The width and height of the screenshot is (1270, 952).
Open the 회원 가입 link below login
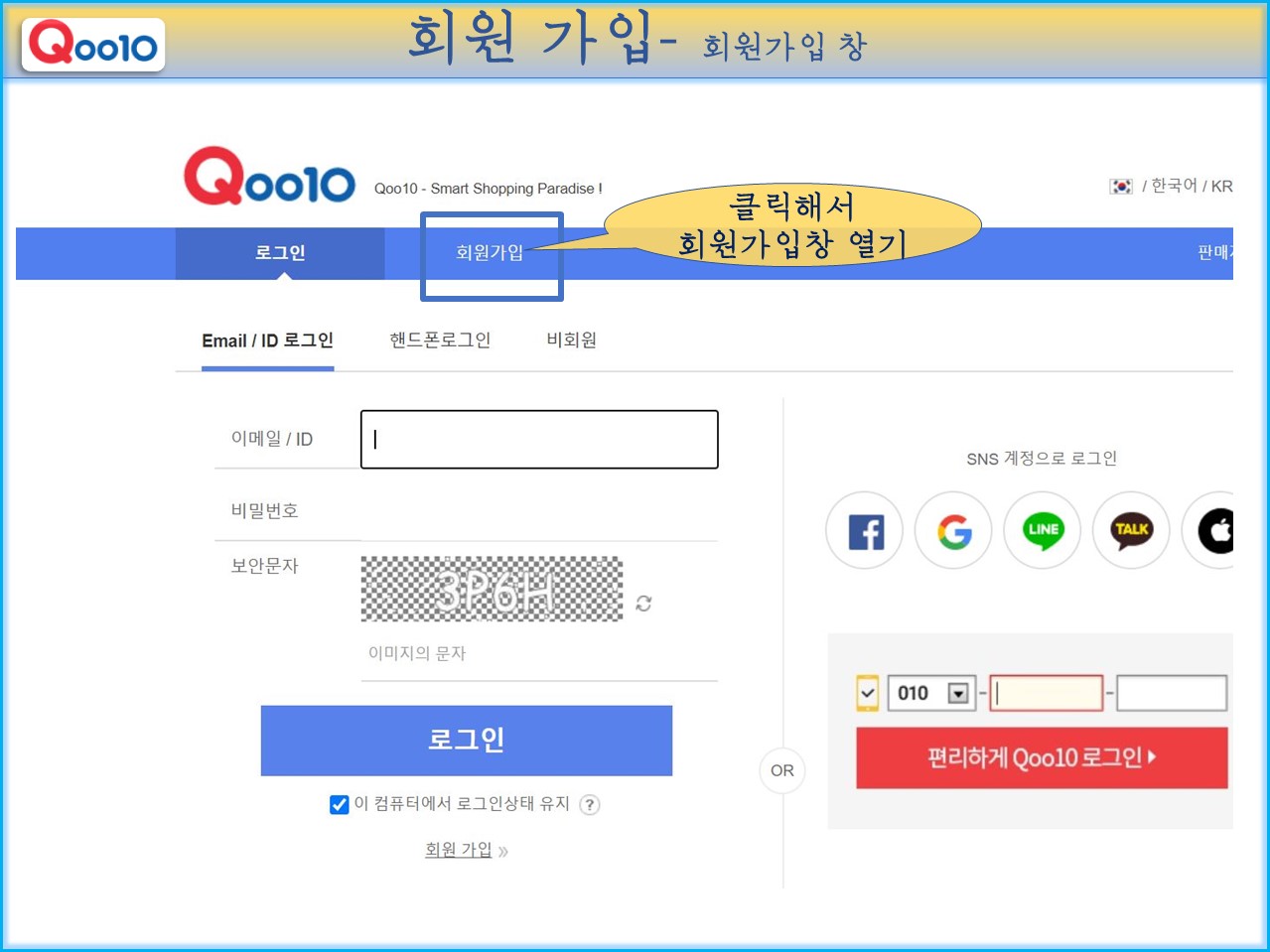tap(459, 850)
